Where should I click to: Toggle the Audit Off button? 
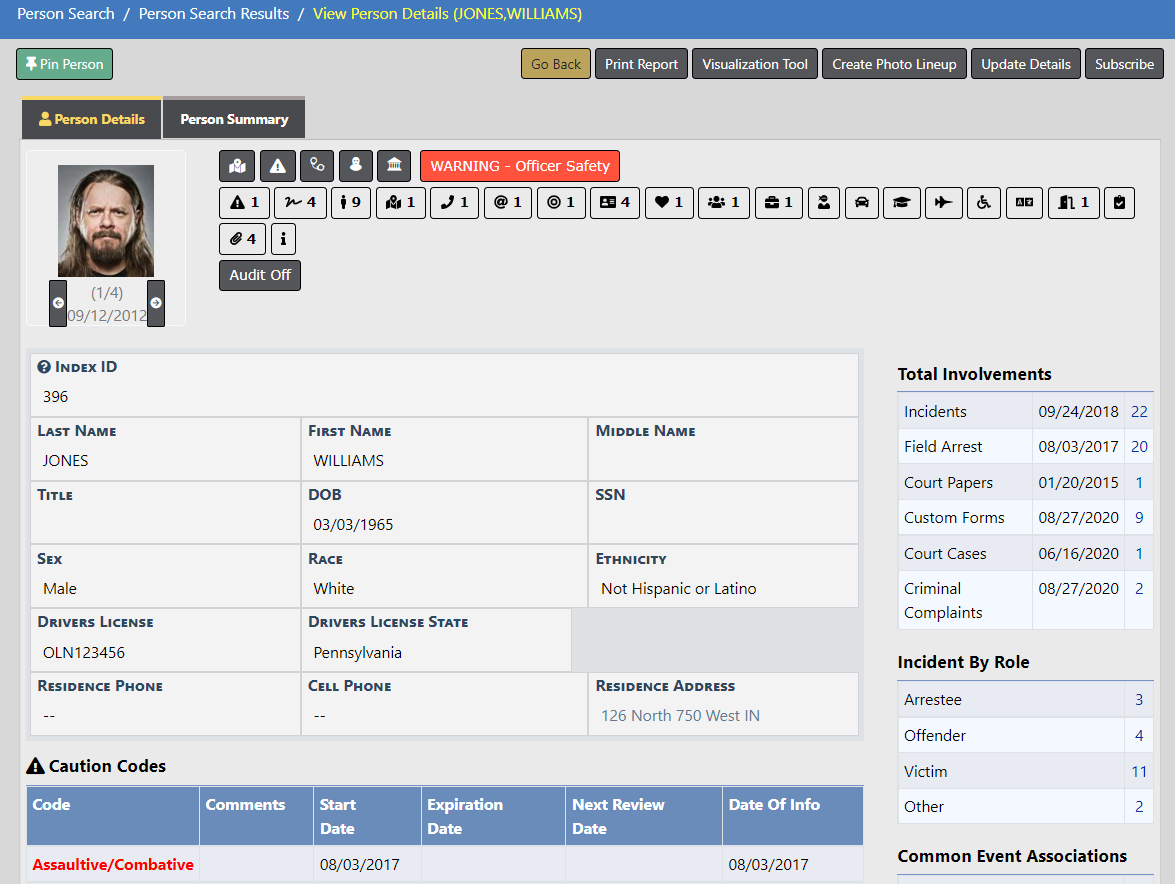tap(260, 275)
